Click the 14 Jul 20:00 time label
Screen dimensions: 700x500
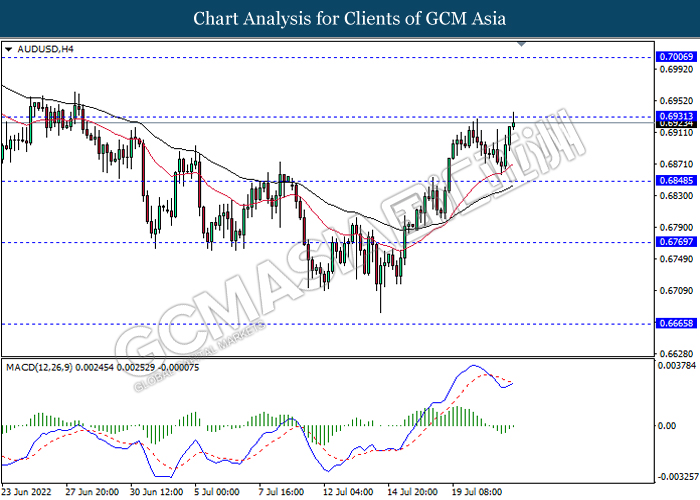412,492
